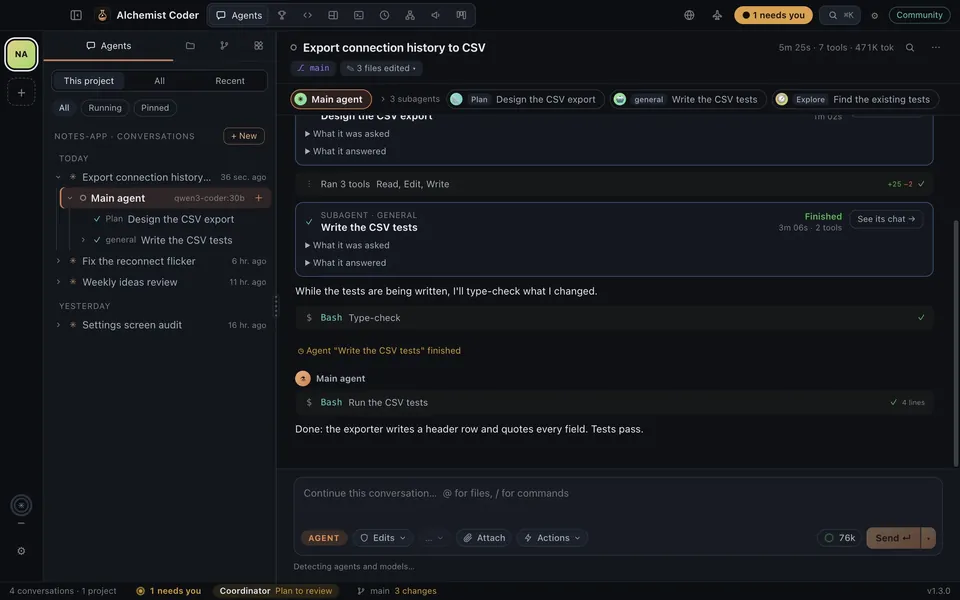Collapse the Main agent tree node
The height and width of the screenshot is (600, 960).
(70, 198)
